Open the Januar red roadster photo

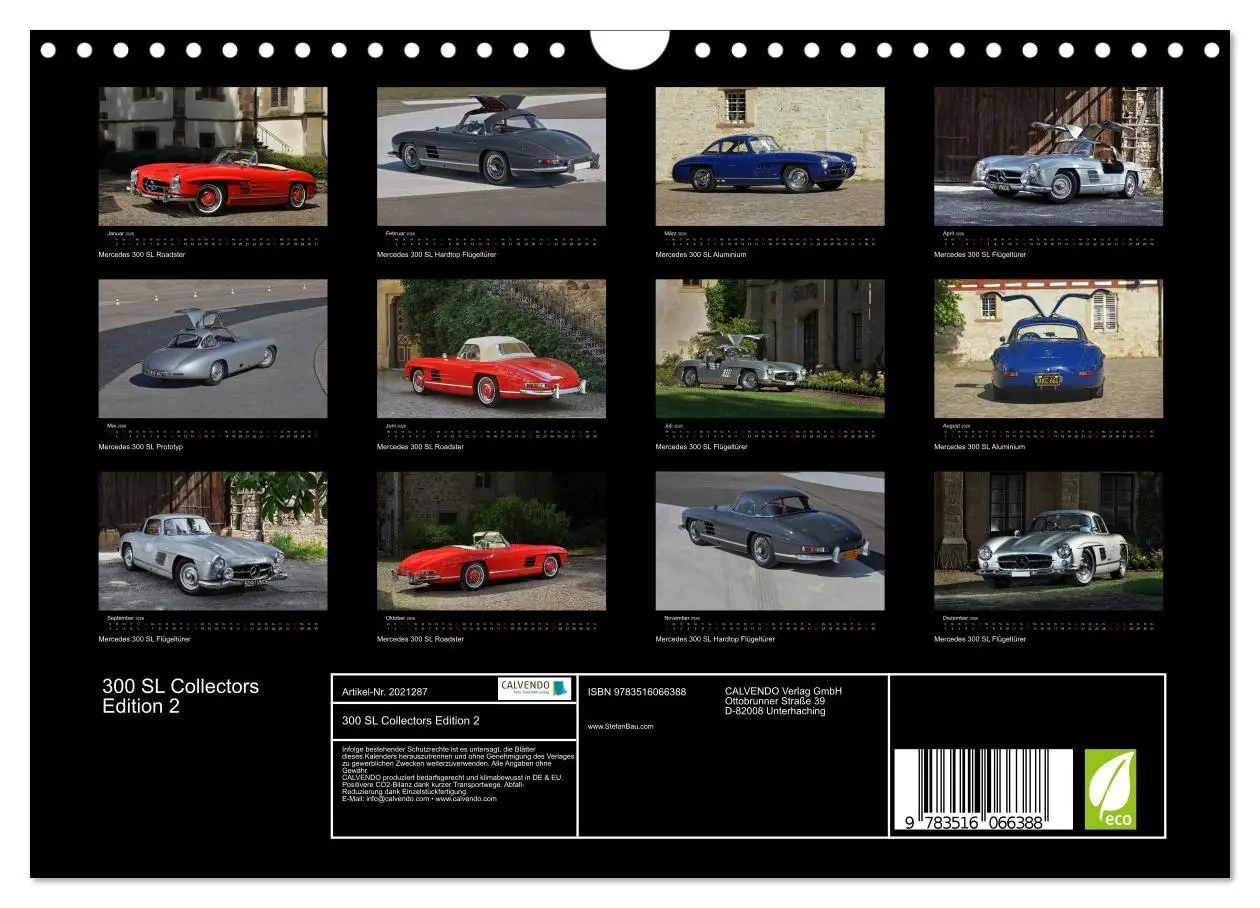[x=213, y=156]
